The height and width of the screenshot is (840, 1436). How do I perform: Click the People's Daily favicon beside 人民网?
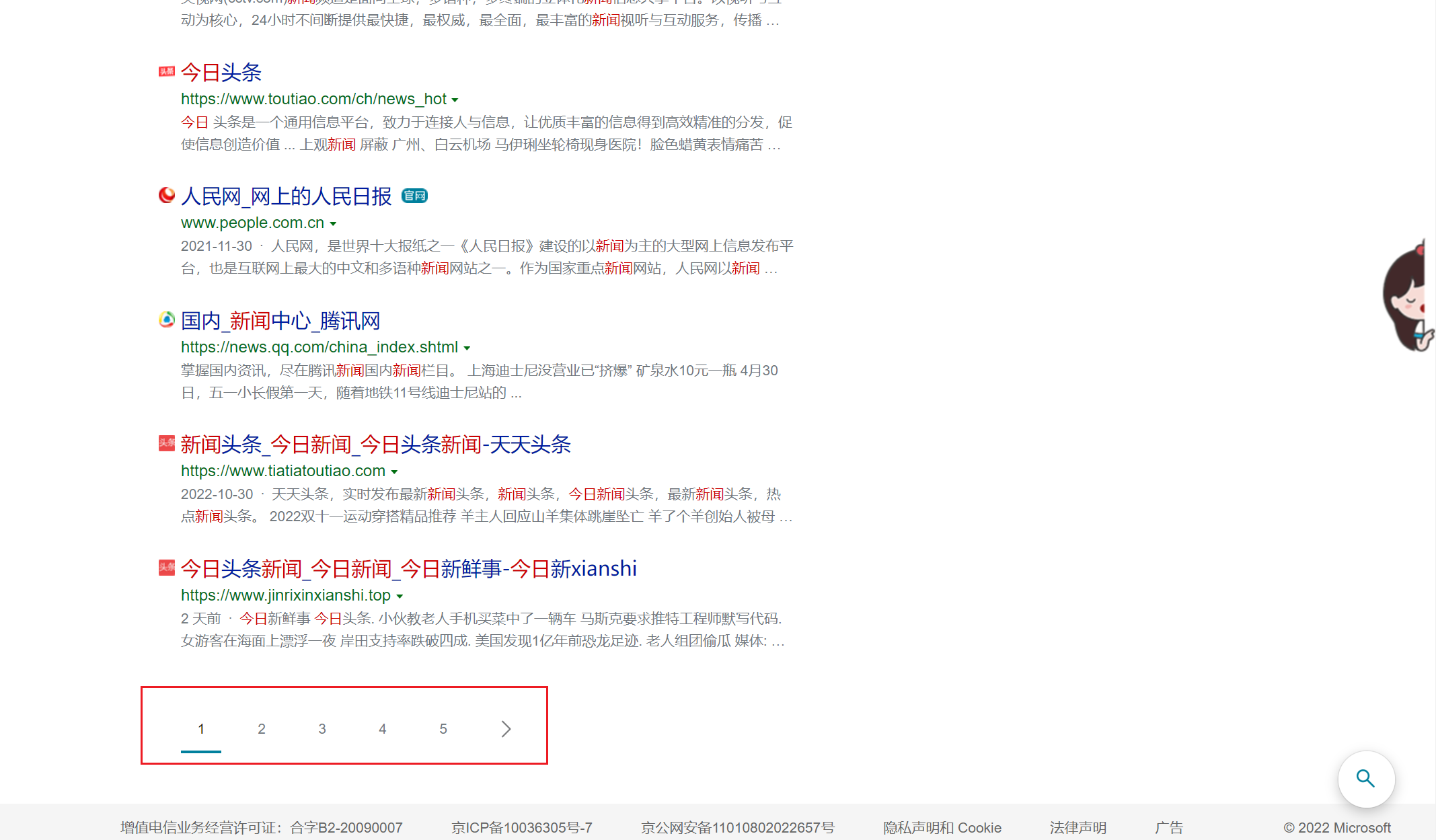coord(166,195)
